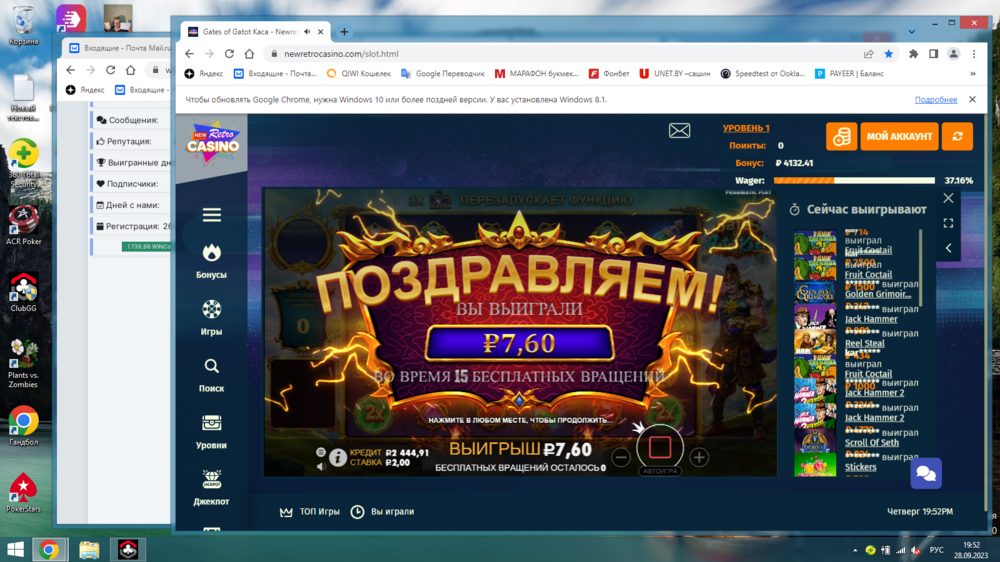Open the mail envelope messages icon
1000x562 pixels.
click(x=679, y=131)
